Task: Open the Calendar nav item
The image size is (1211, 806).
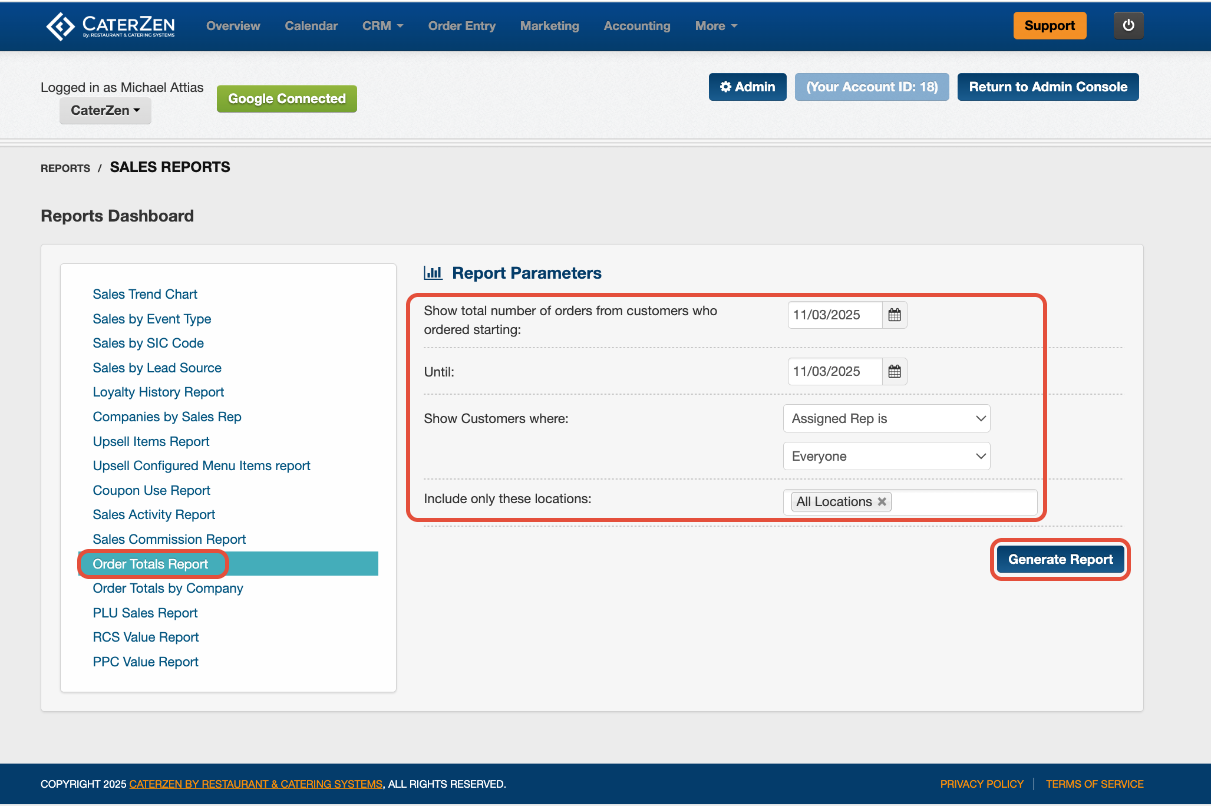Action: [311, 26]
